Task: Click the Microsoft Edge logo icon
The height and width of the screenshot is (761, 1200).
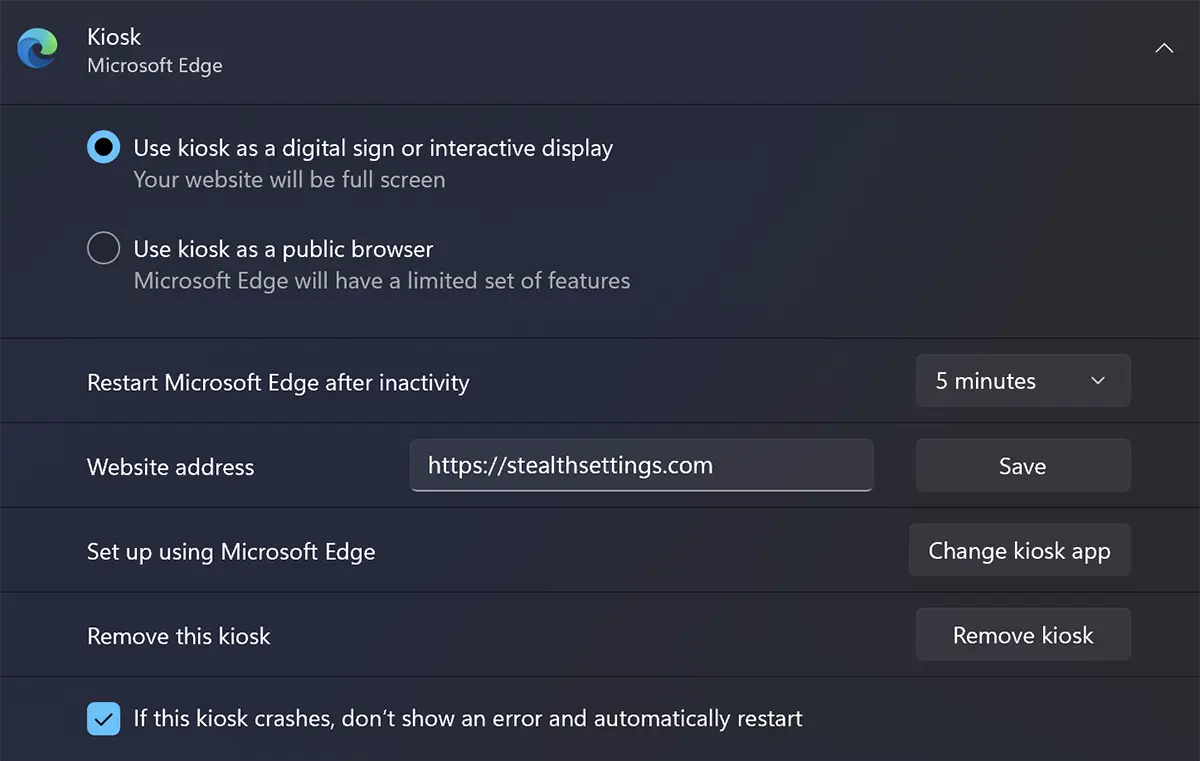Action: [38, 49]
